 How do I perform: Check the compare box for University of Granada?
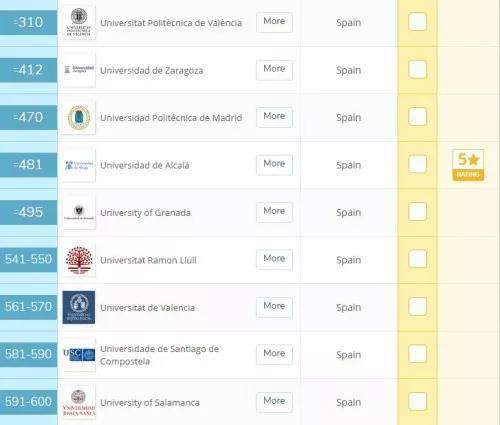(x=417, y=211)
